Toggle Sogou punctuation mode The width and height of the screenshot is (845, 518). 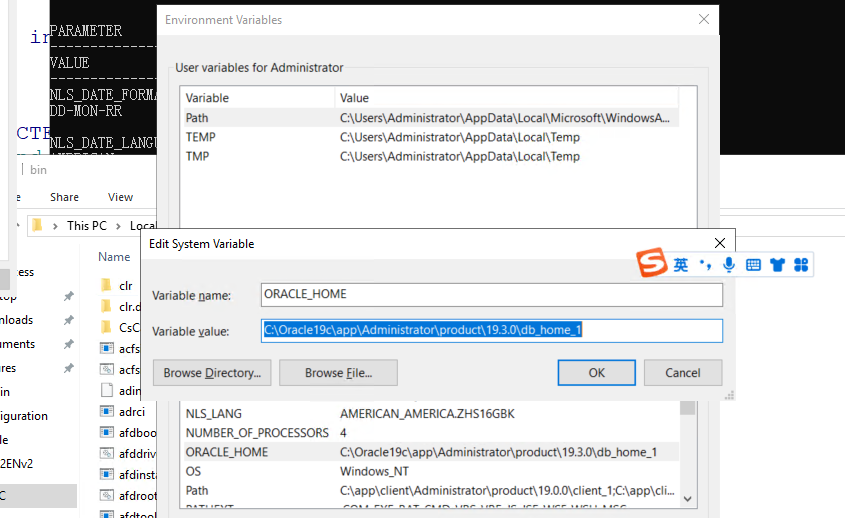pos(705,265)
